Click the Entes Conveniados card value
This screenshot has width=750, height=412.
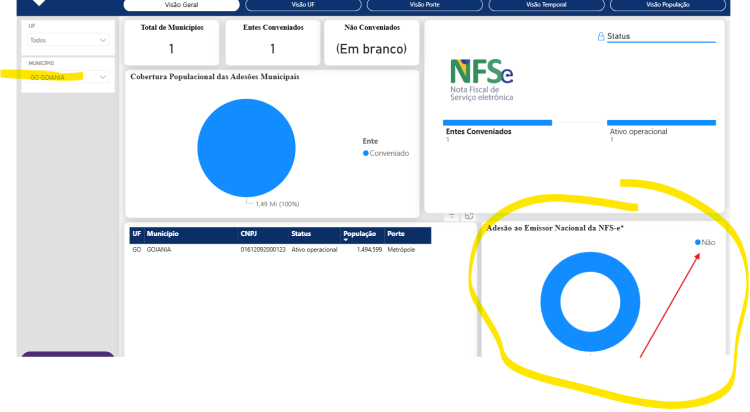pos(273,49)
